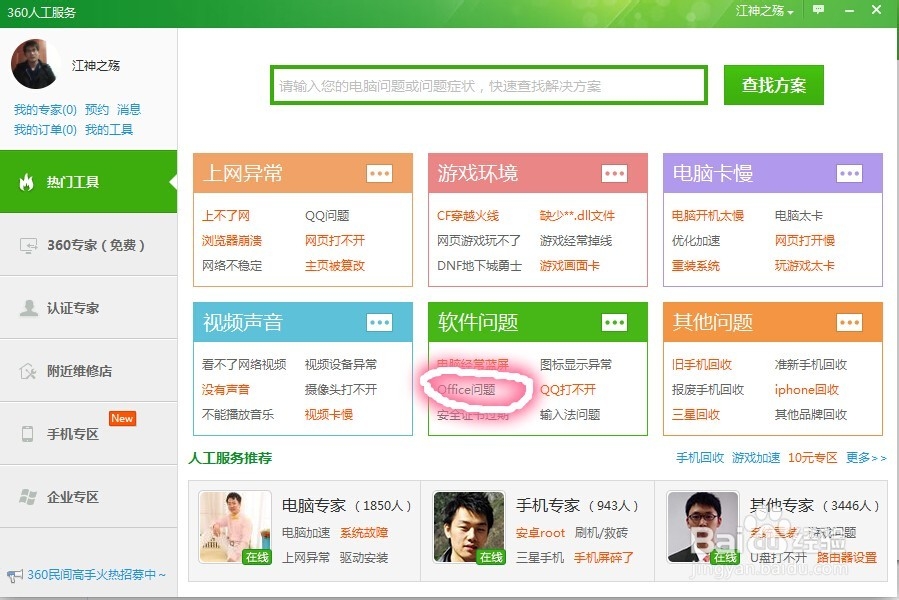899x600 pixels.
Task: Click the 视频卡慢 link
Action: pos(329,415)
